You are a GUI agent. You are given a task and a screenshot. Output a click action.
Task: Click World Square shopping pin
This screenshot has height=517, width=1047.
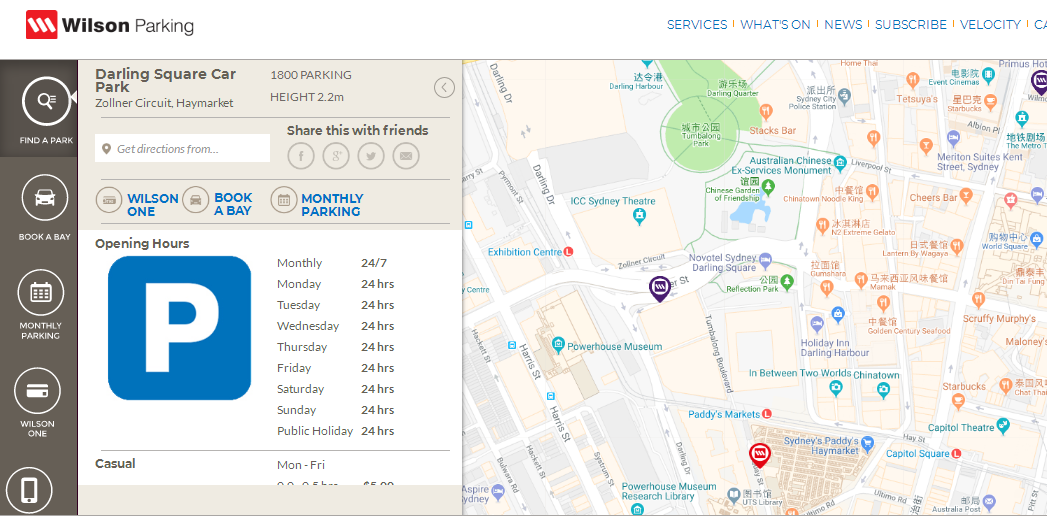[x=1035, y=238]
